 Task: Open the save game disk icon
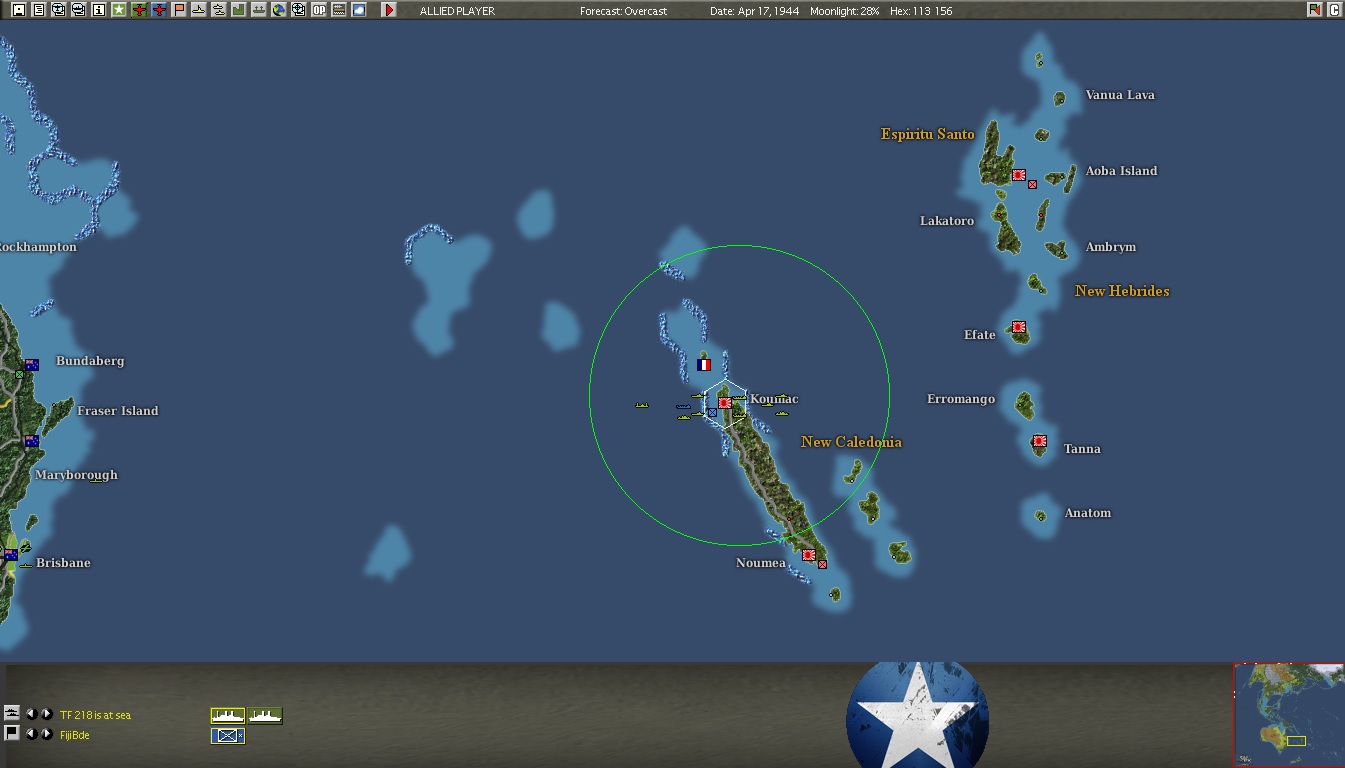[18, 10]
